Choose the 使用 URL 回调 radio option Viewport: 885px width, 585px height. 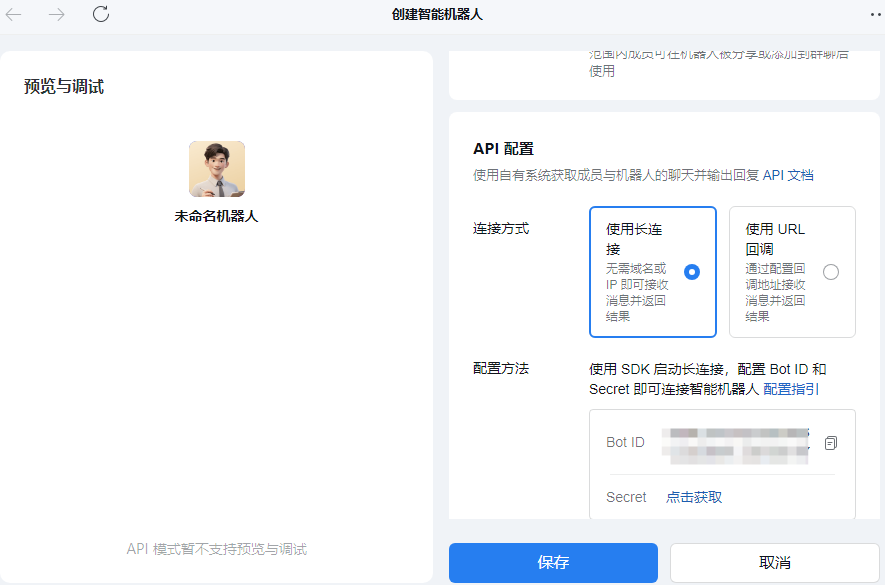(x=830, y=272)
